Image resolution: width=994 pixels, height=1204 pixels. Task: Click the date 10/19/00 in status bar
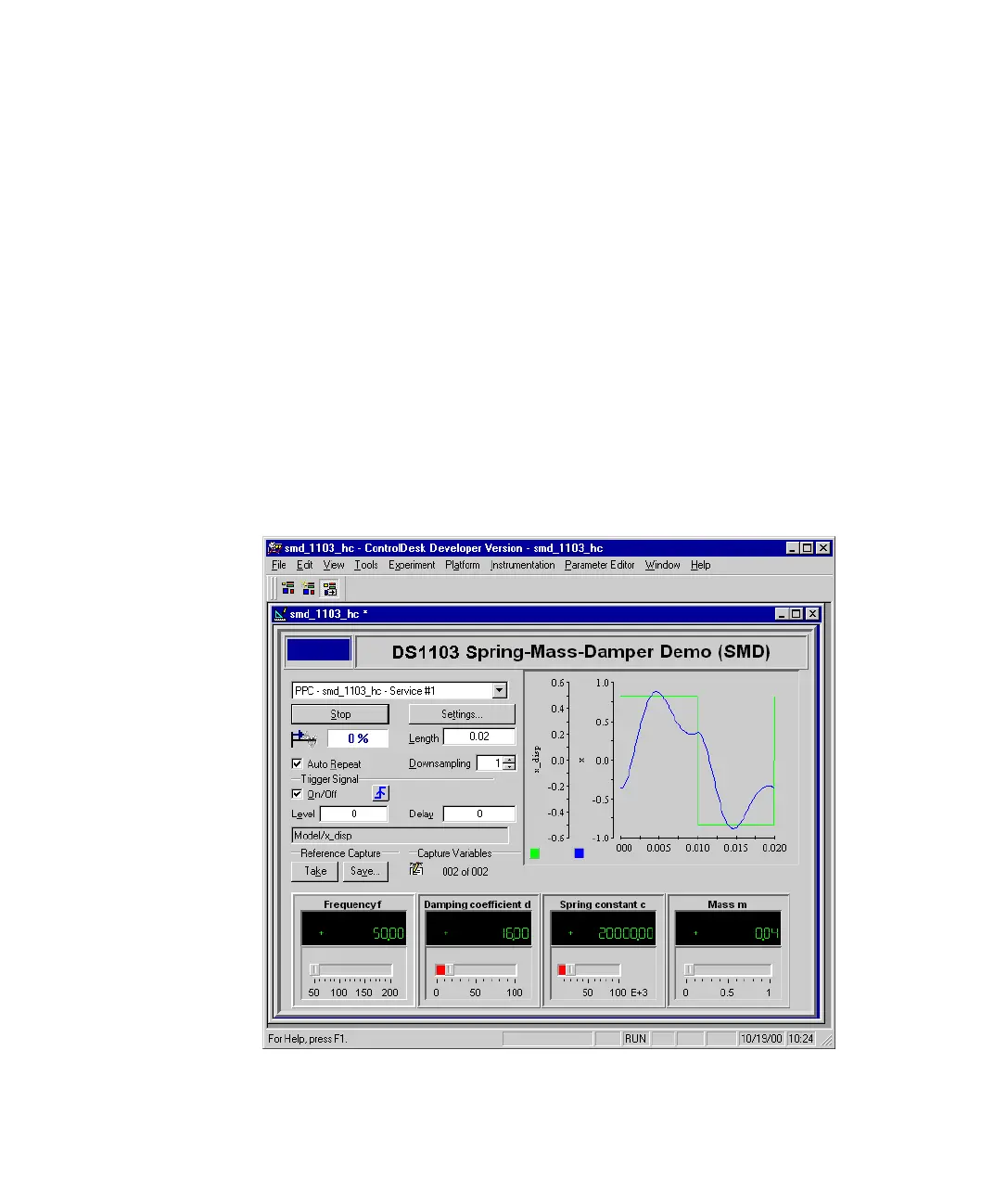click(761, 1039)
